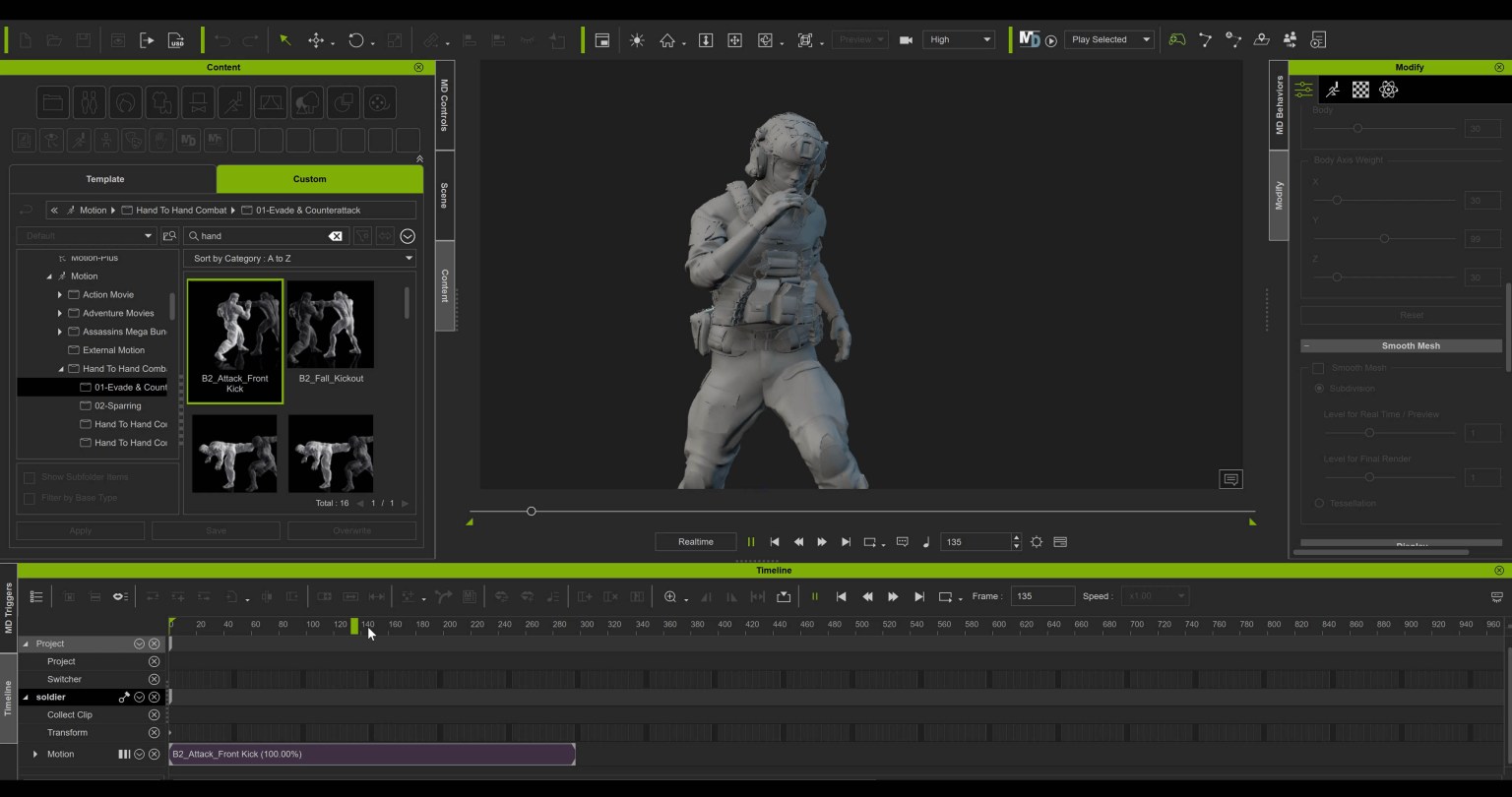
Task: Open the checkerboard Material tab icon
Action: click(1360, 90)
